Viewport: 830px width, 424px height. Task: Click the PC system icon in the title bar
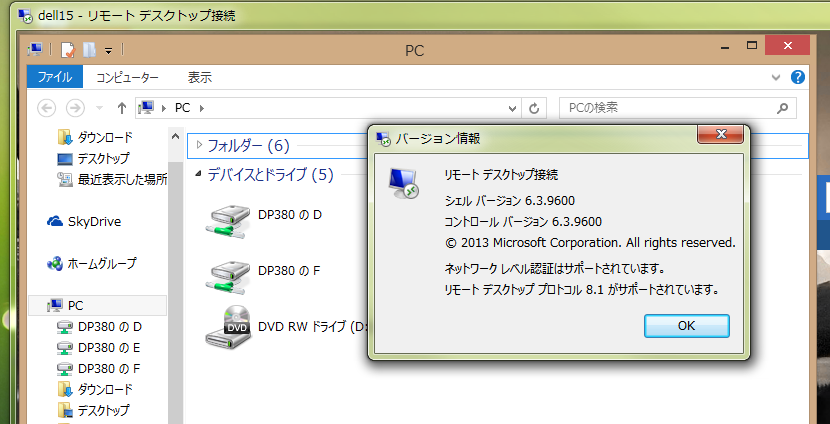[x=35, y=50]
